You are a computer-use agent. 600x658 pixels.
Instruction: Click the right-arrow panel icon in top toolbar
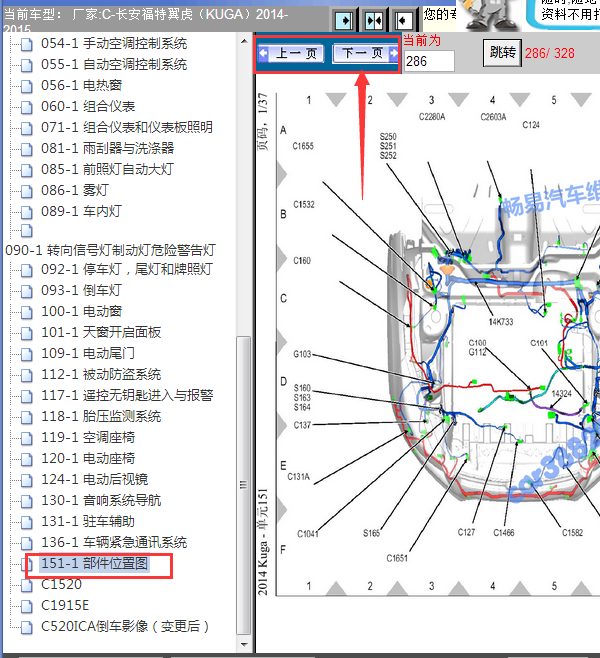(344, 20)
